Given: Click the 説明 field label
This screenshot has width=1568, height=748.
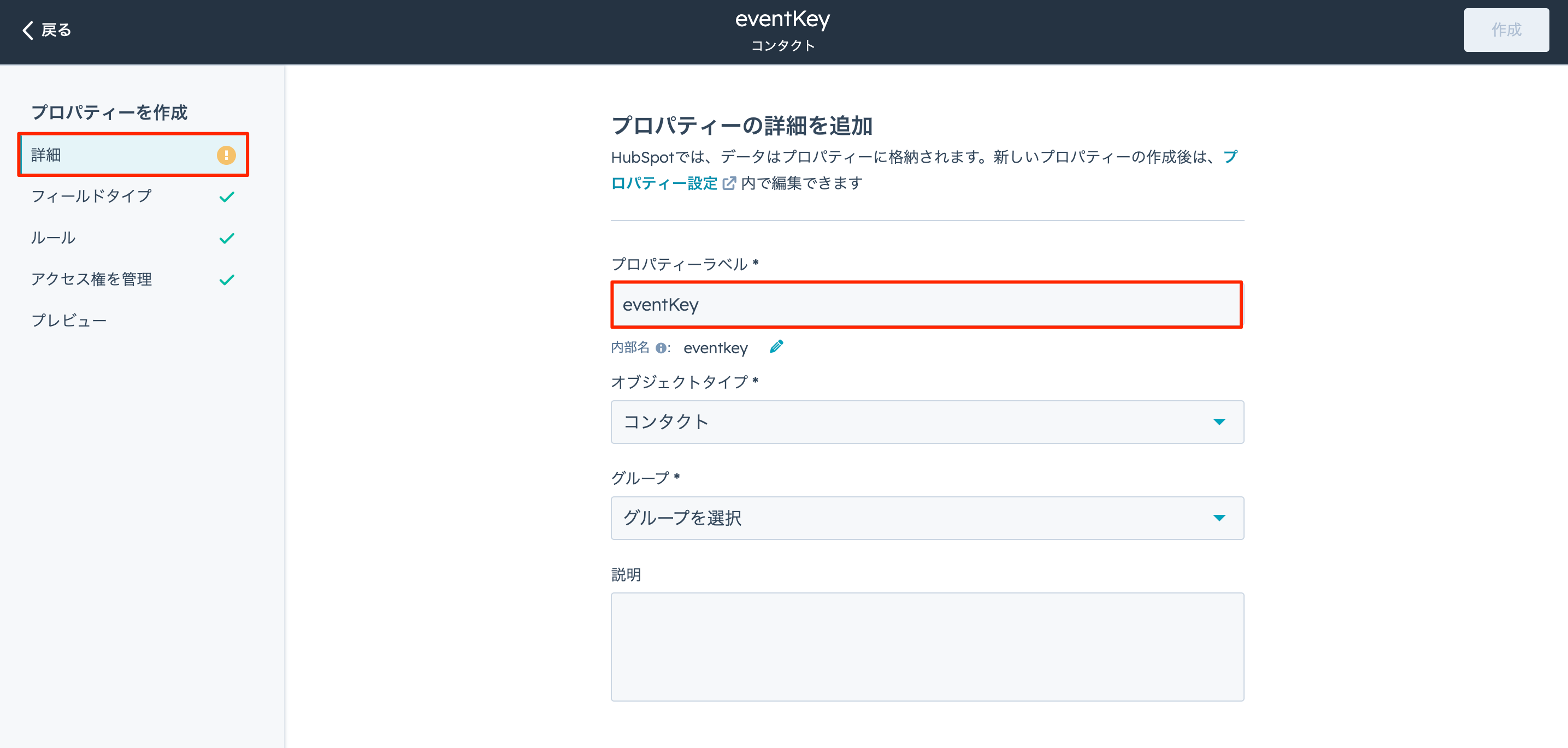Looking at the screenshot, I should 626,575.
